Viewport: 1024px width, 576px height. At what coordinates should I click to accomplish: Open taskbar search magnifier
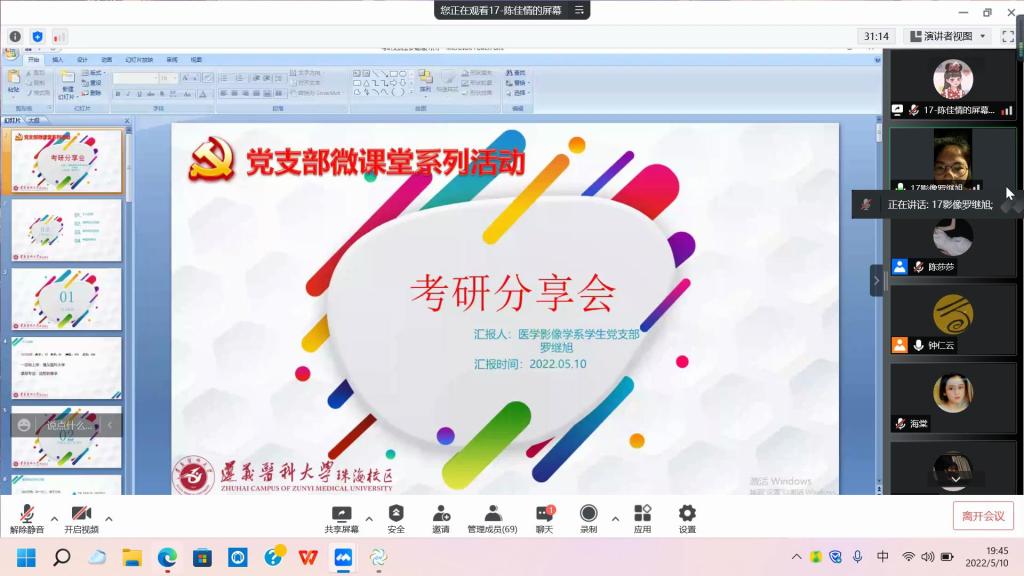(61, 557)
